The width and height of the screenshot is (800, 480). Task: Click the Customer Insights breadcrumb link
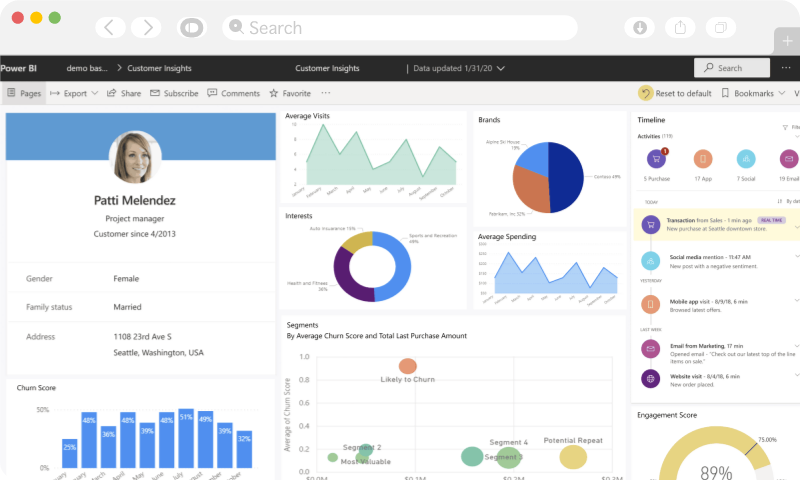click(159, 68)
